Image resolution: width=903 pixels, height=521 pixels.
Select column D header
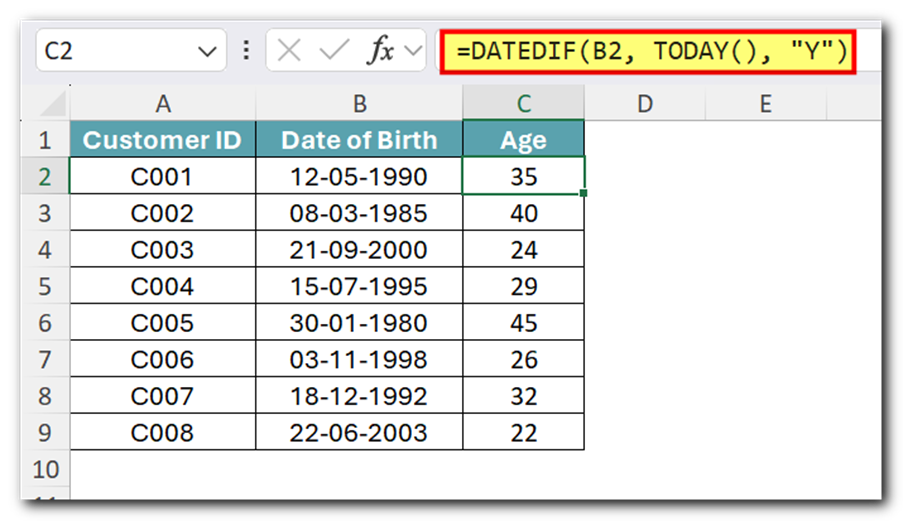645,104
